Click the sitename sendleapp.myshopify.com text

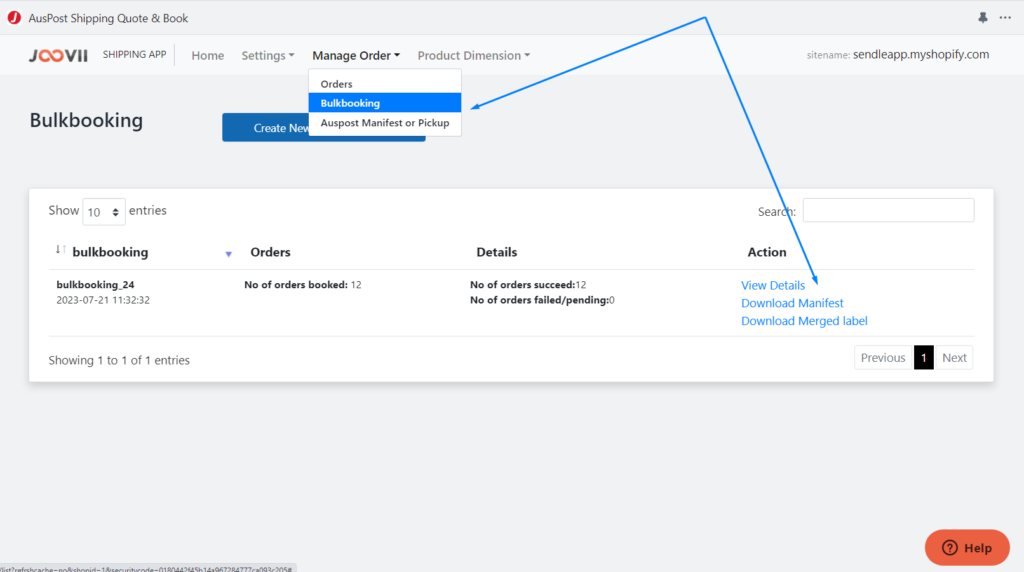click(897, 55)
